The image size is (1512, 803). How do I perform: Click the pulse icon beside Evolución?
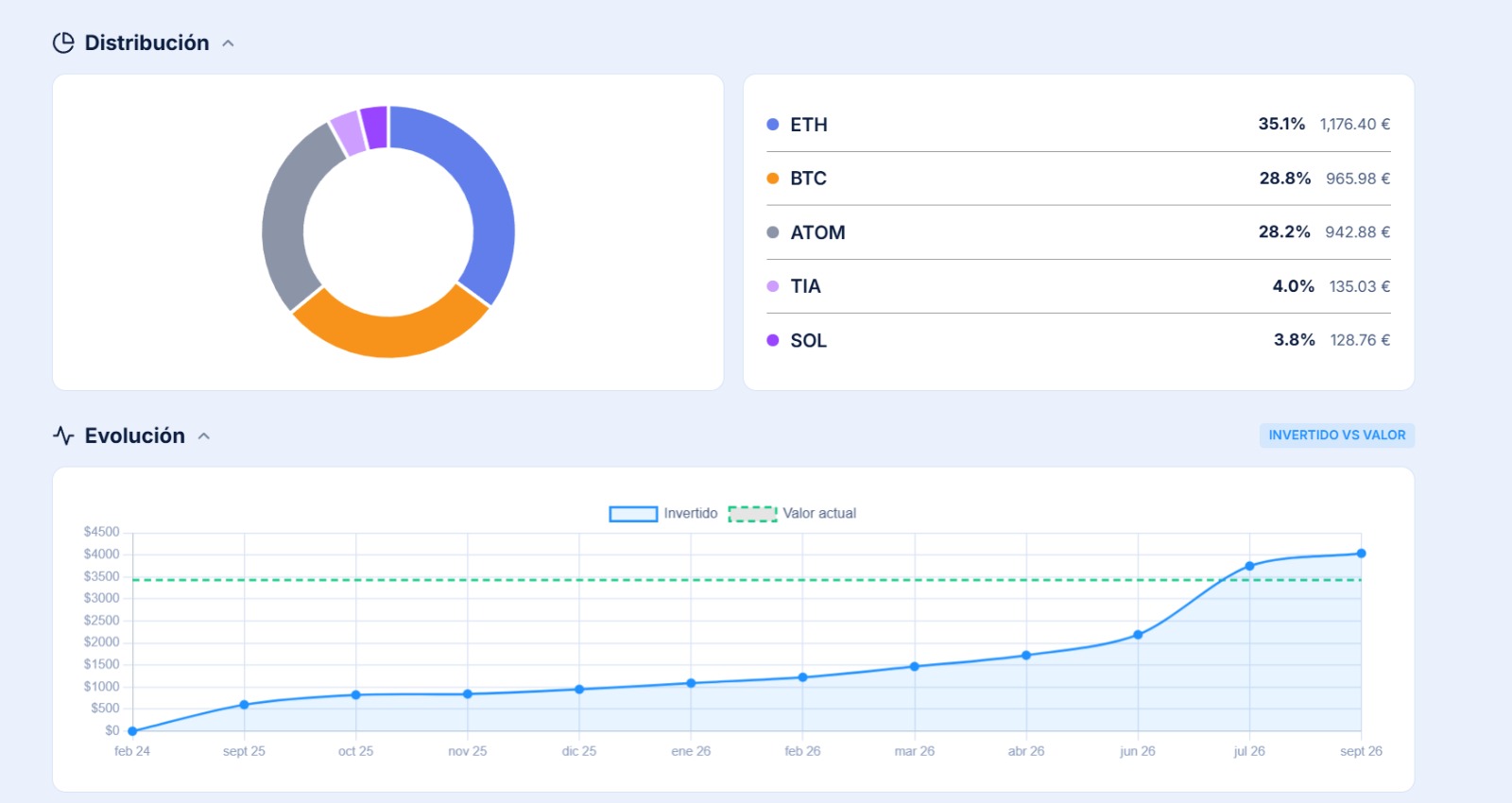click(63, 436)
